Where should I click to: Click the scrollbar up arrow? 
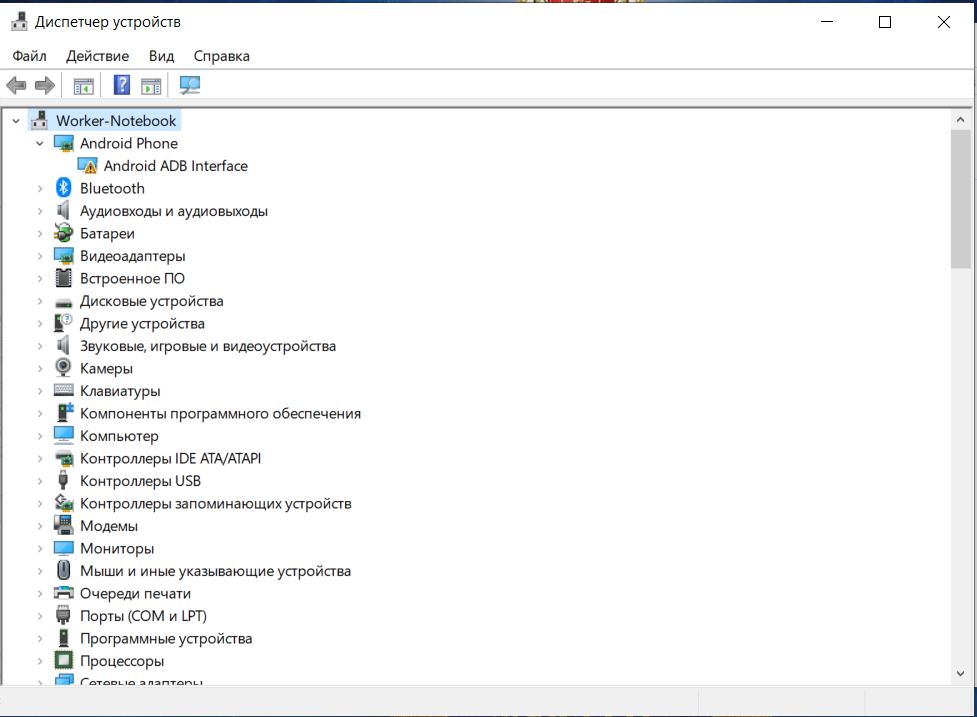point(960,120)
